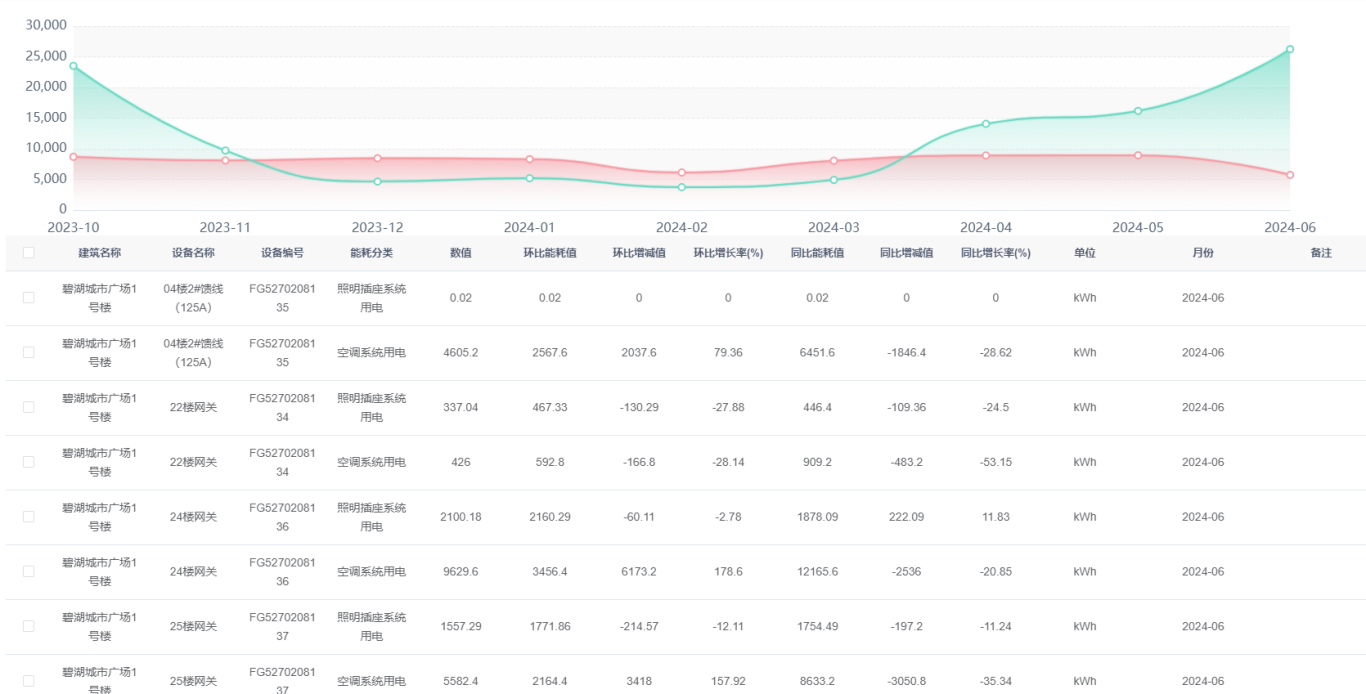Select the growth rate cell 79.36
Image resolution: width=1366 pixels, height=694 pixels.
[728, 353]
